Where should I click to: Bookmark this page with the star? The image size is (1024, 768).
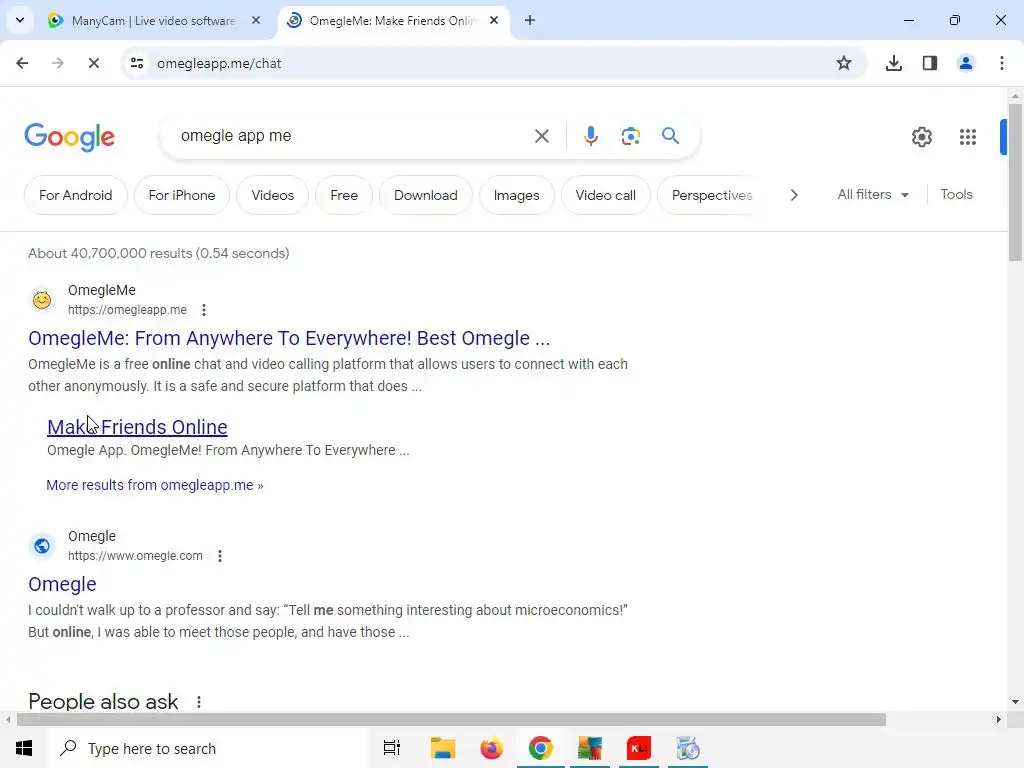(x=844, y=63)
